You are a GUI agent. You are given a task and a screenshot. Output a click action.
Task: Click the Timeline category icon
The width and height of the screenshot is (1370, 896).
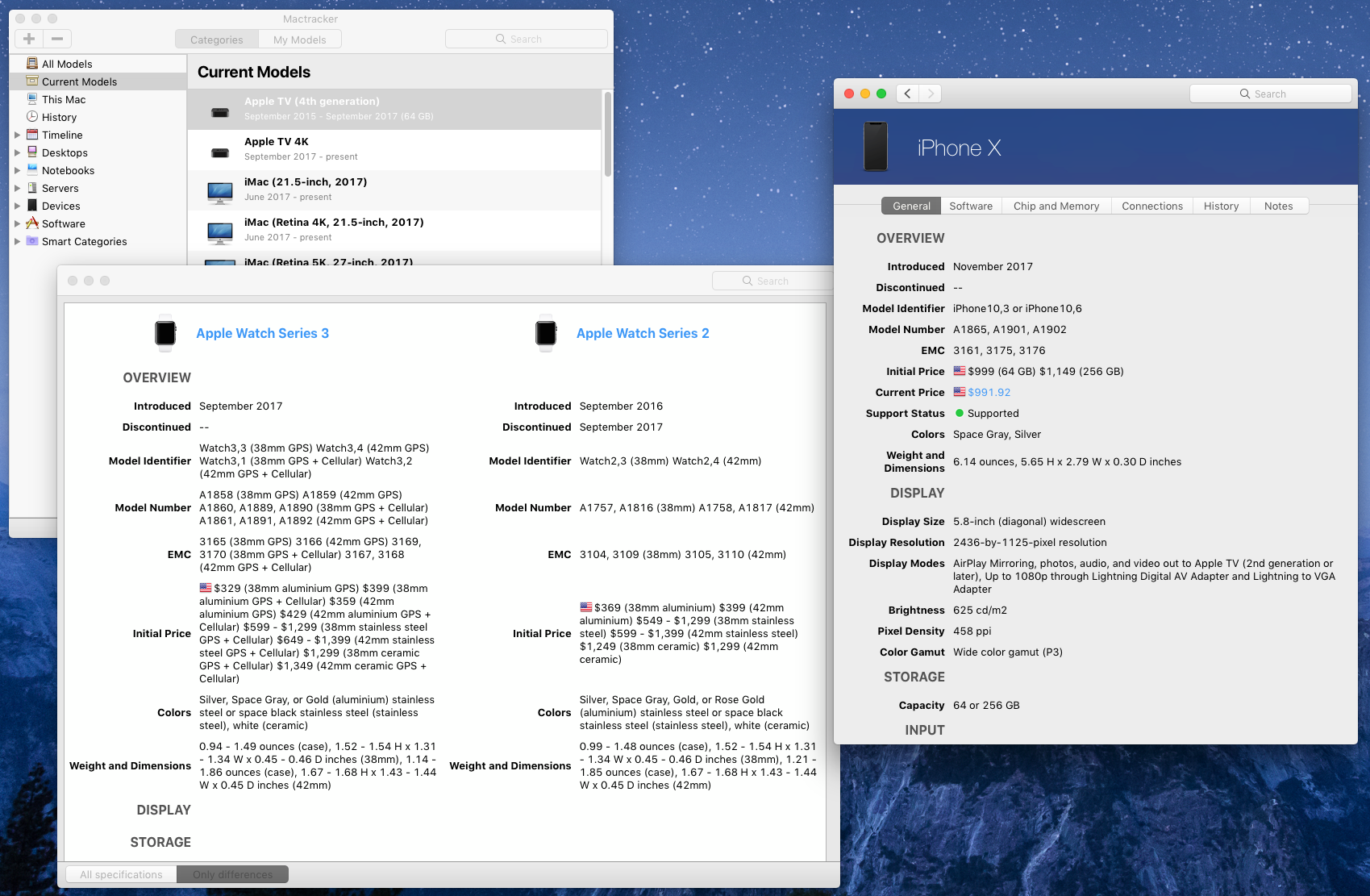[x=32, y=135]
